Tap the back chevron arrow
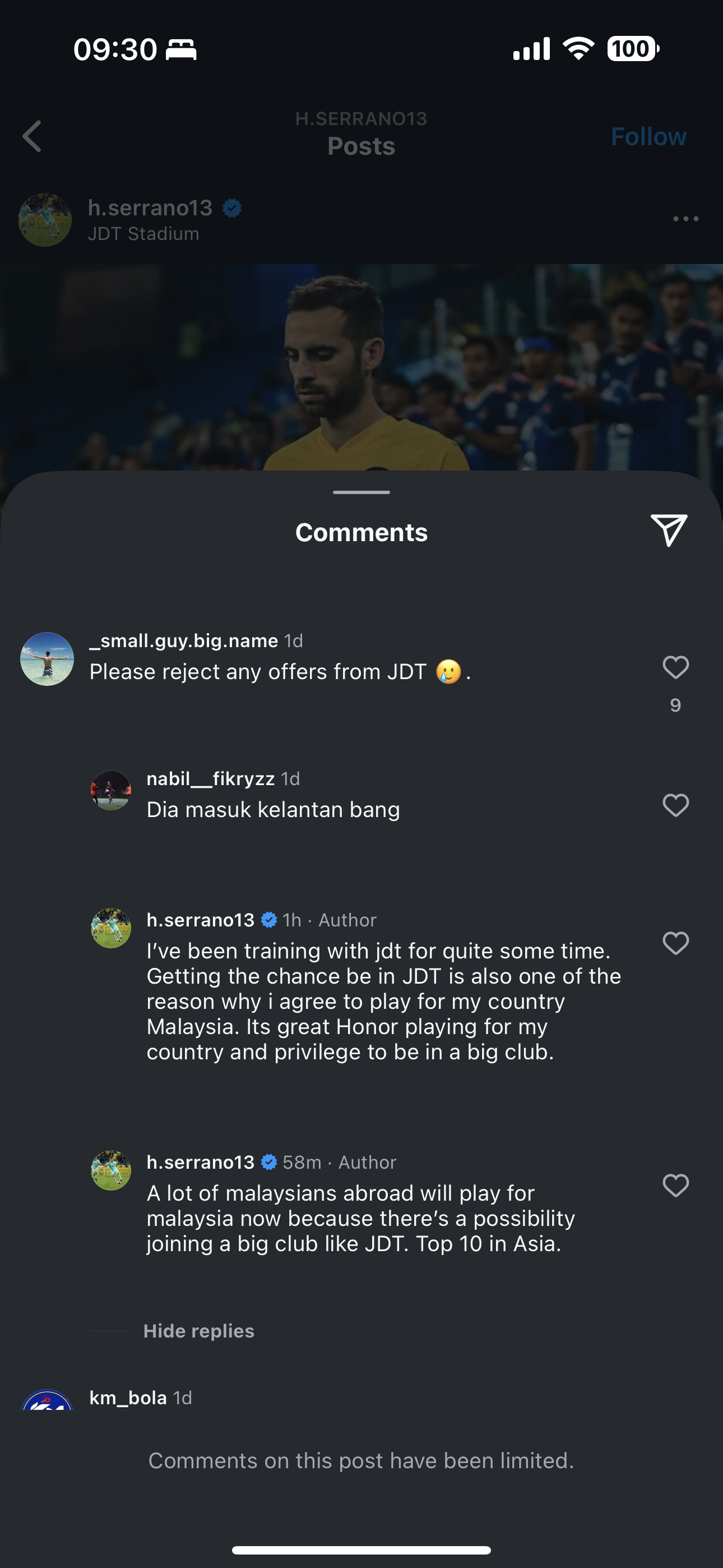Viewport: 723px width, 1568px height. pos(33,136)
